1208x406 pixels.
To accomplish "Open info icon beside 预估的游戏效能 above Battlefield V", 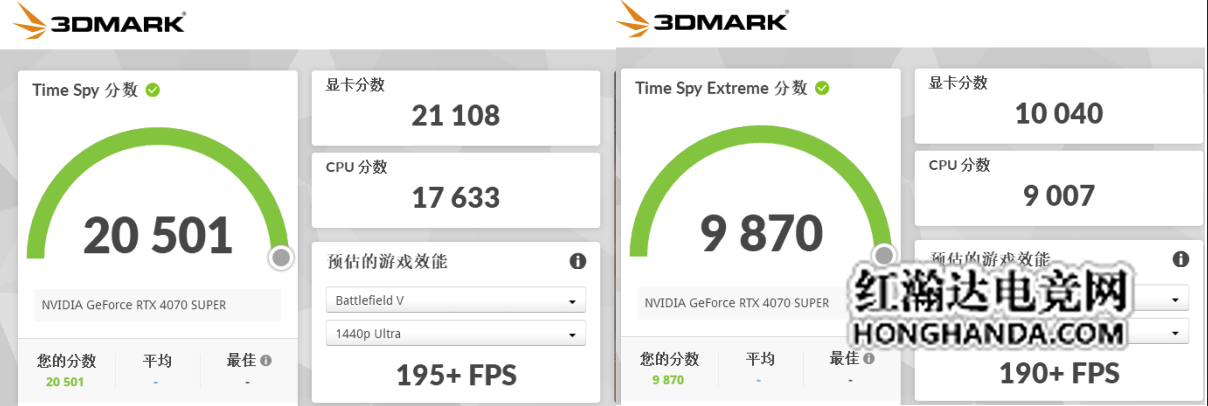I will (x=577, y=262).
